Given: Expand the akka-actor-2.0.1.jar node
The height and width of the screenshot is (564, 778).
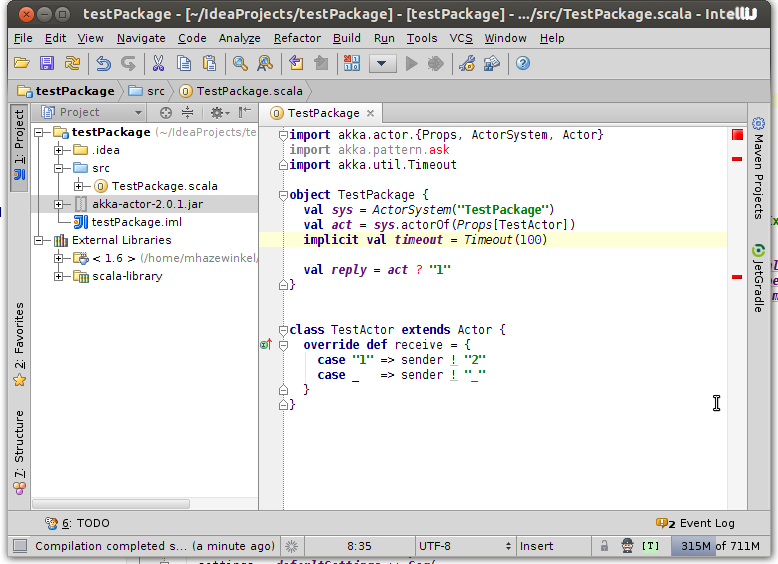Looking at the screenshot, I should [x=59, y=204].
